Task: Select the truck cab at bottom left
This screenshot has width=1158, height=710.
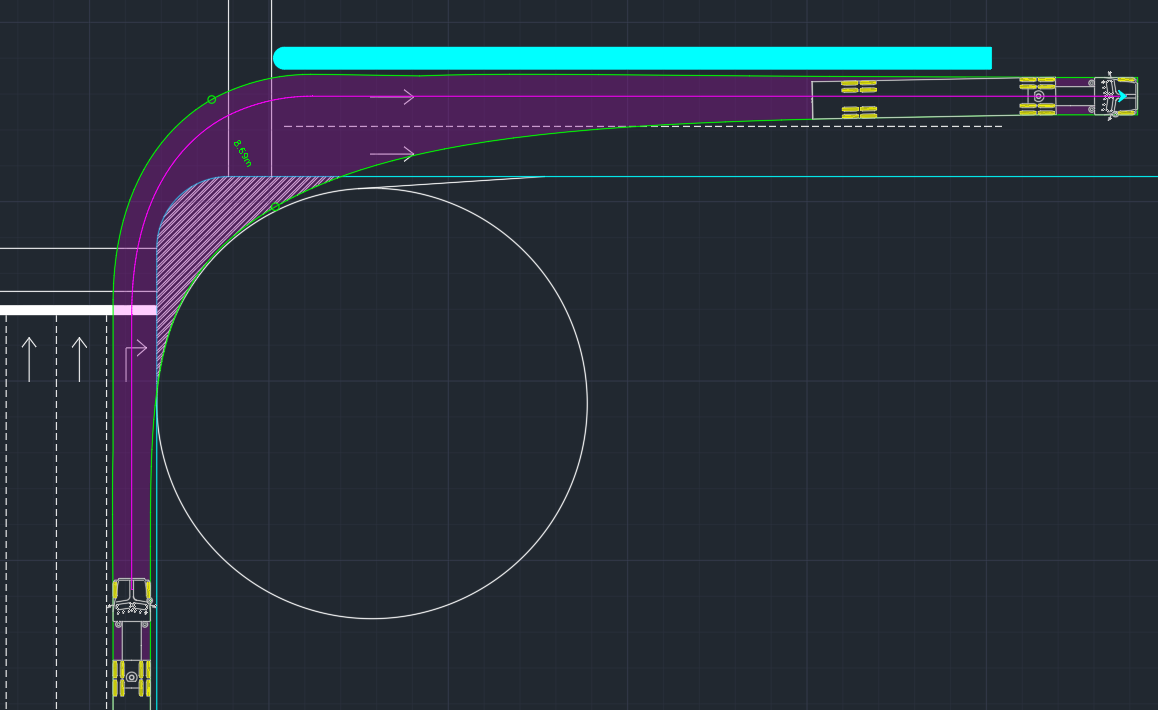Action: (x=131, y=597)
